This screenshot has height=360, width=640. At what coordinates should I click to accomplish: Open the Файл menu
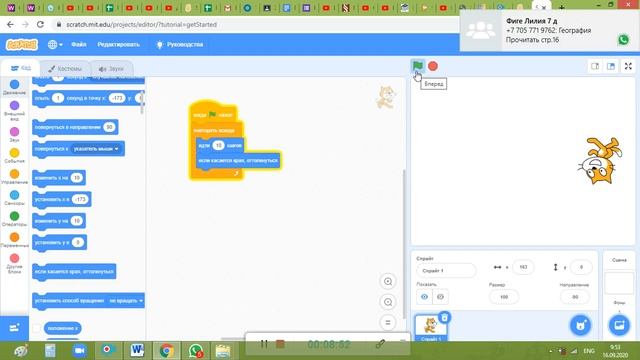point(79,44)
